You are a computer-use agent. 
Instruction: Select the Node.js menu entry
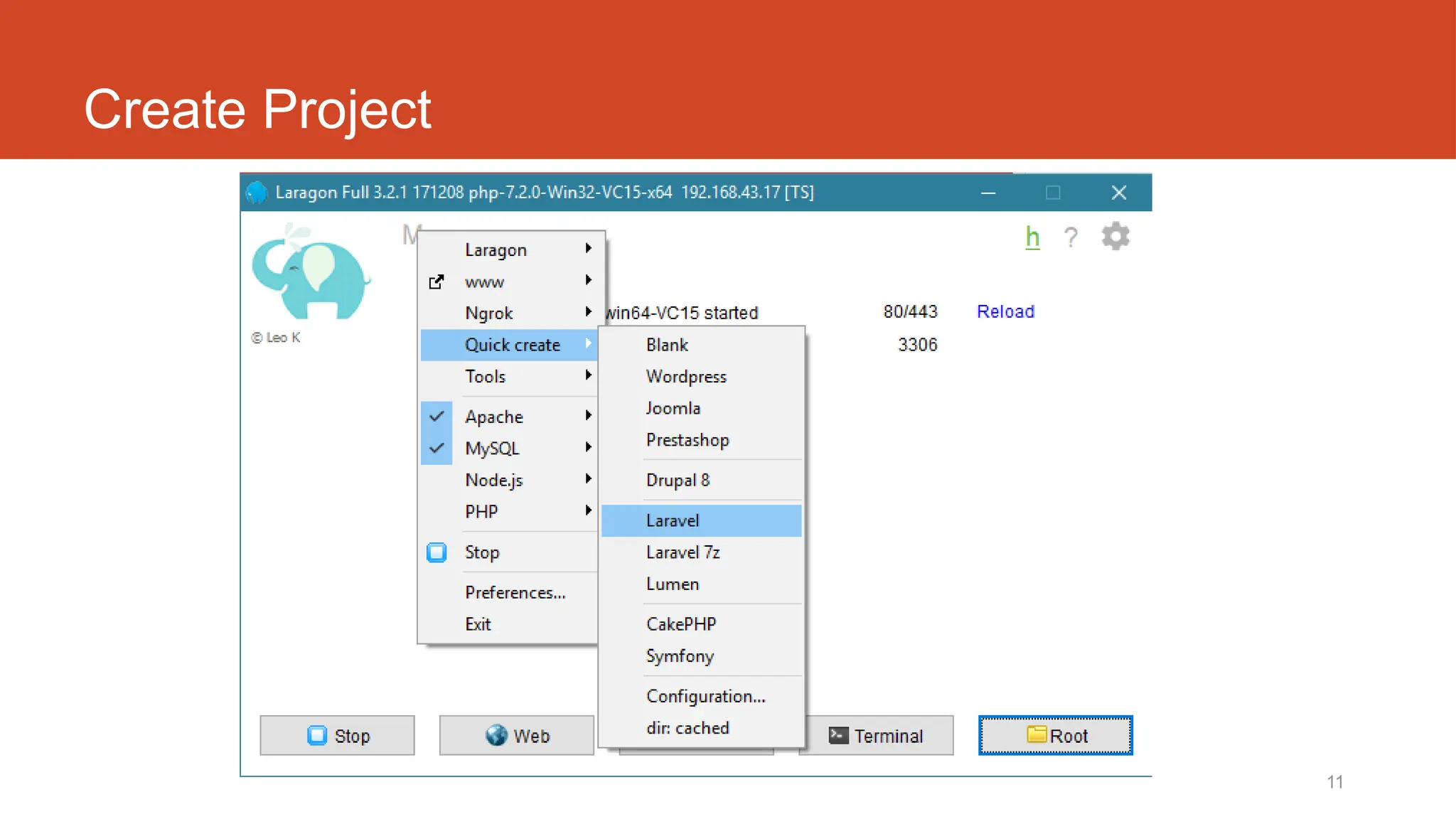coord(509,480)
